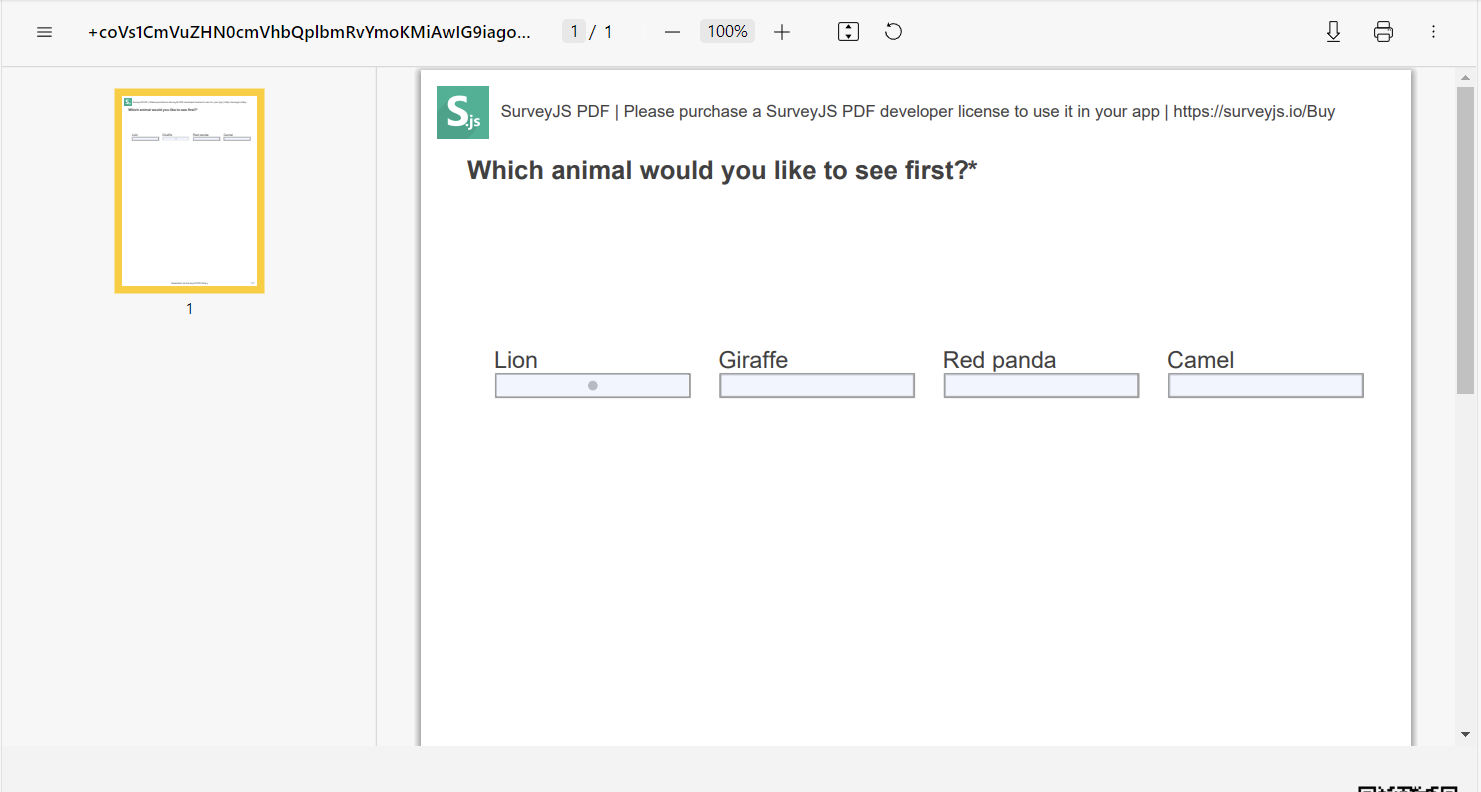This screenshot has height=792, width=1481.
Task: Open the sidebar with the hamburger menu icon
Action: coord(44,31)
